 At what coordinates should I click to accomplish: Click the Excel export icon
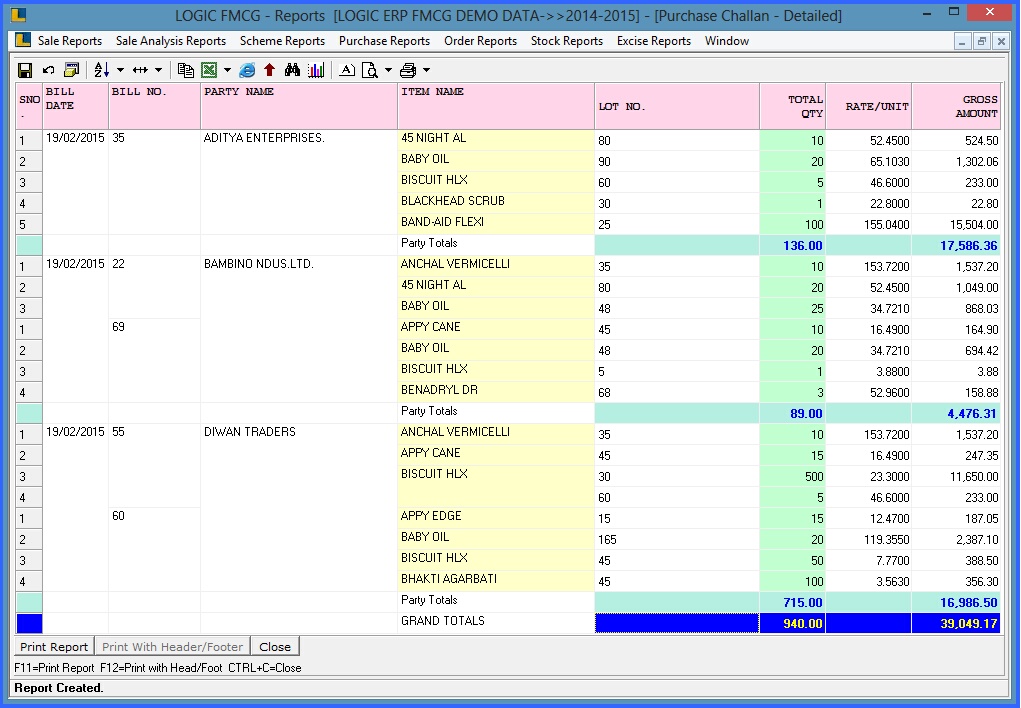click(x=209, y=70)
